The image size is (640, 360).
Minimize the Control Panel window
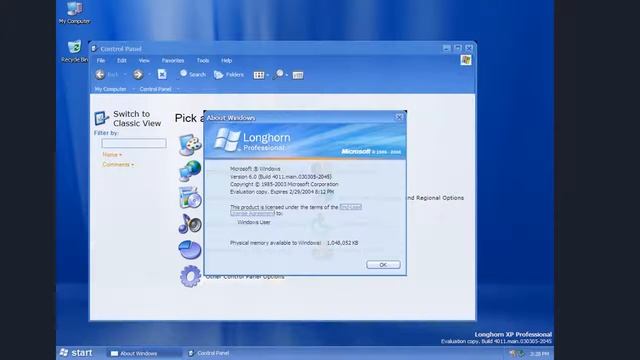(x=446, y=48)
